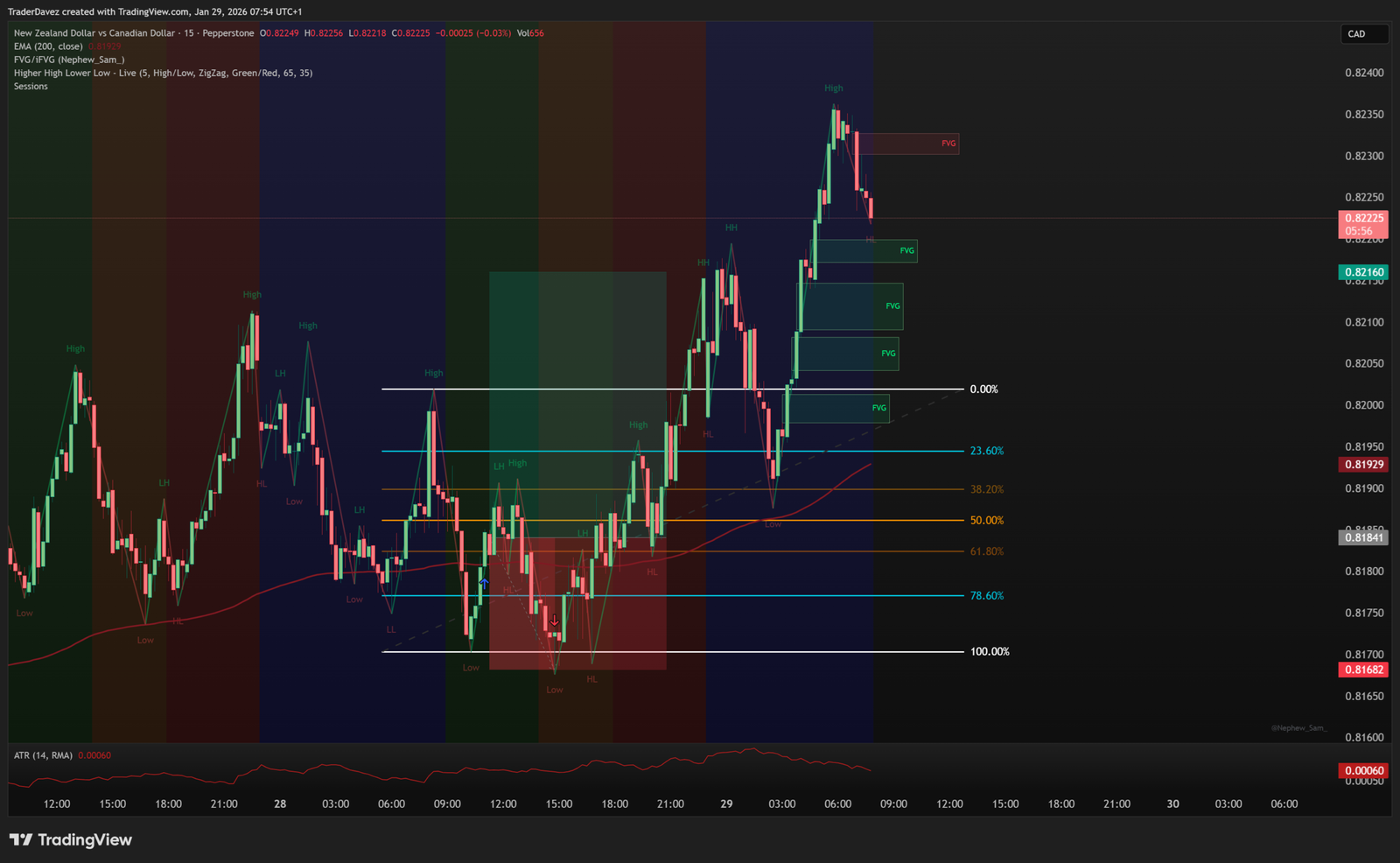Select the orange 50.00% Fibonacci level label

click(986, 521)
